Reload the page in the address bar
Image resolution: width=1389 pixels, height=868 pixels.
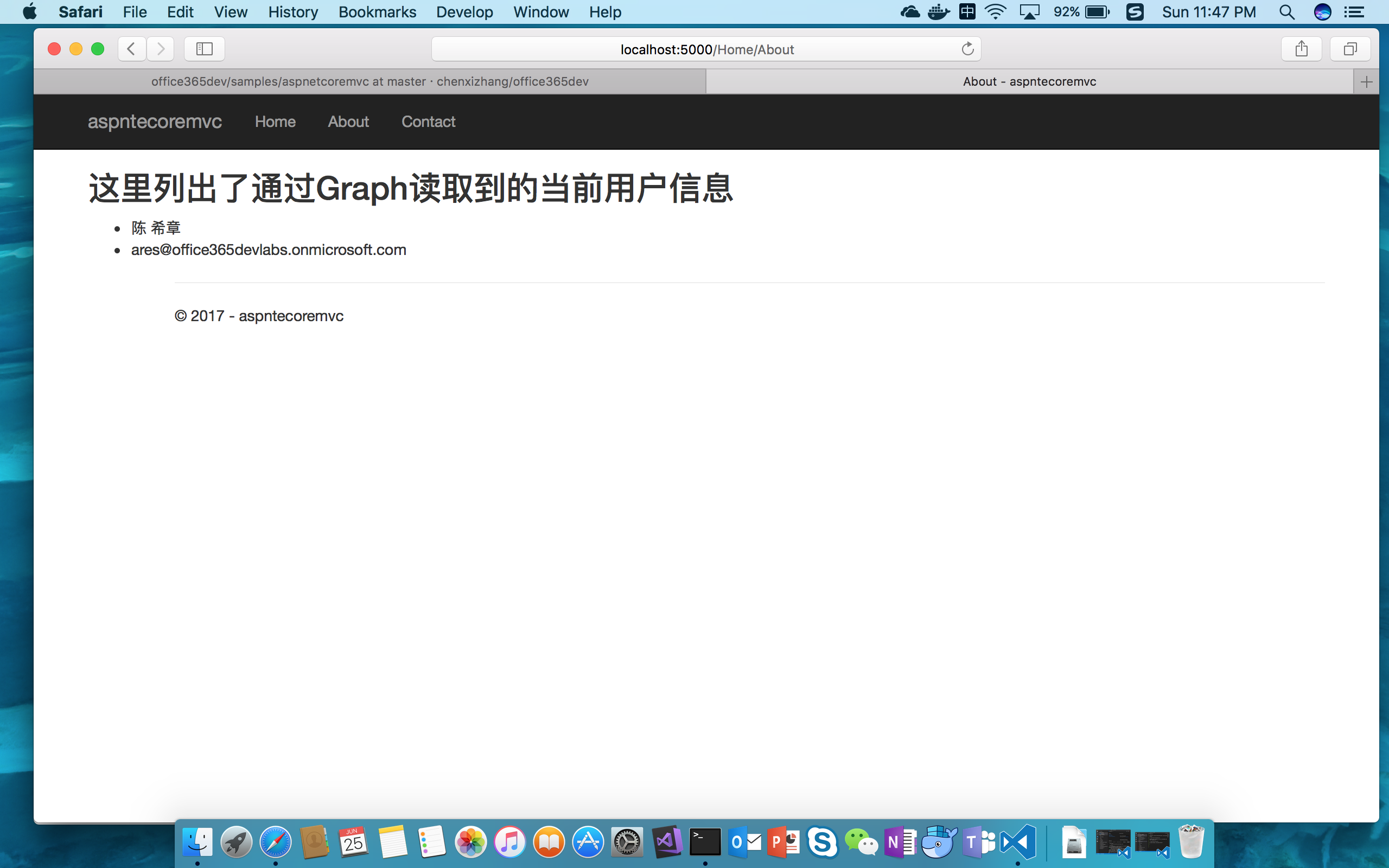pos(968,49)
